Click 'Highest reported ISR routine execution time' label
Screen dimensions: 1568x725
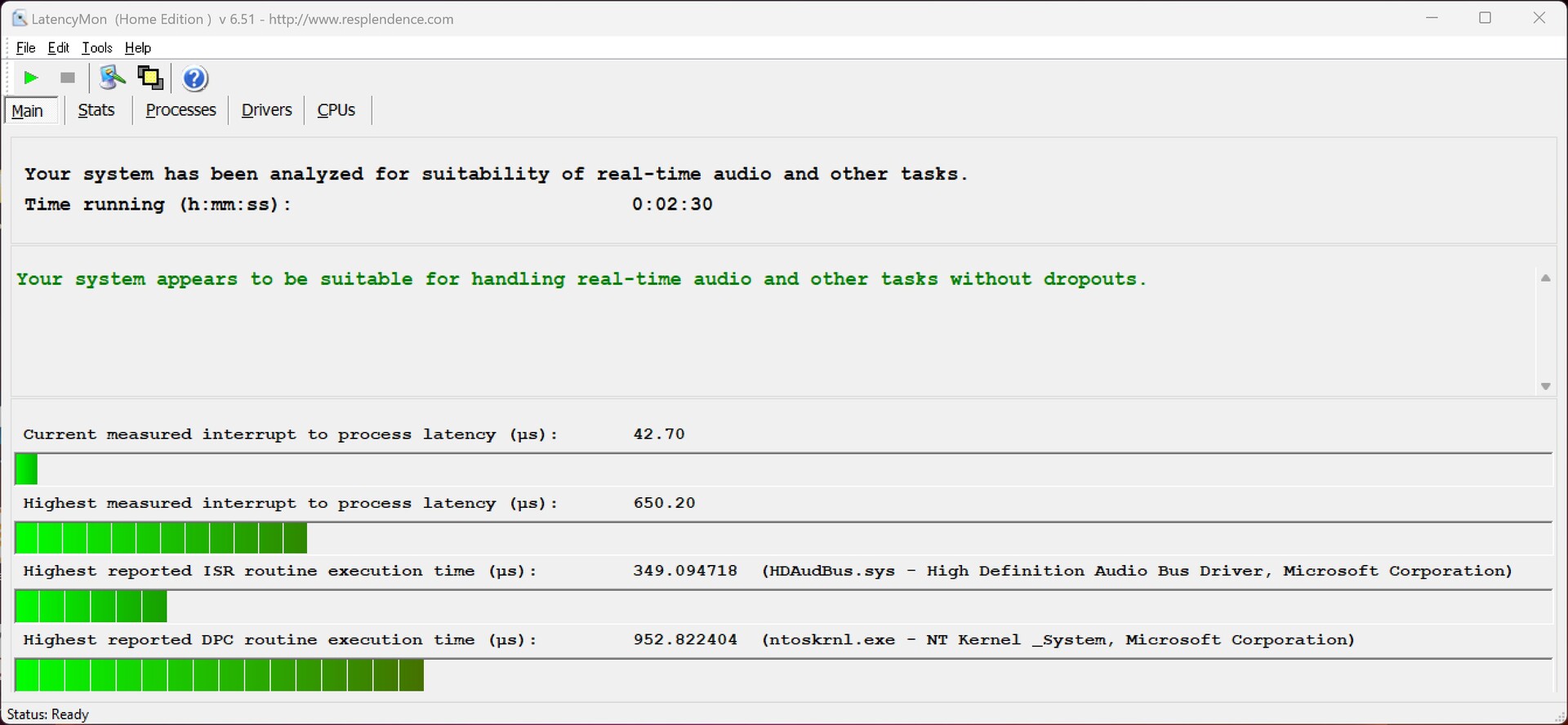tap(280, 571)
